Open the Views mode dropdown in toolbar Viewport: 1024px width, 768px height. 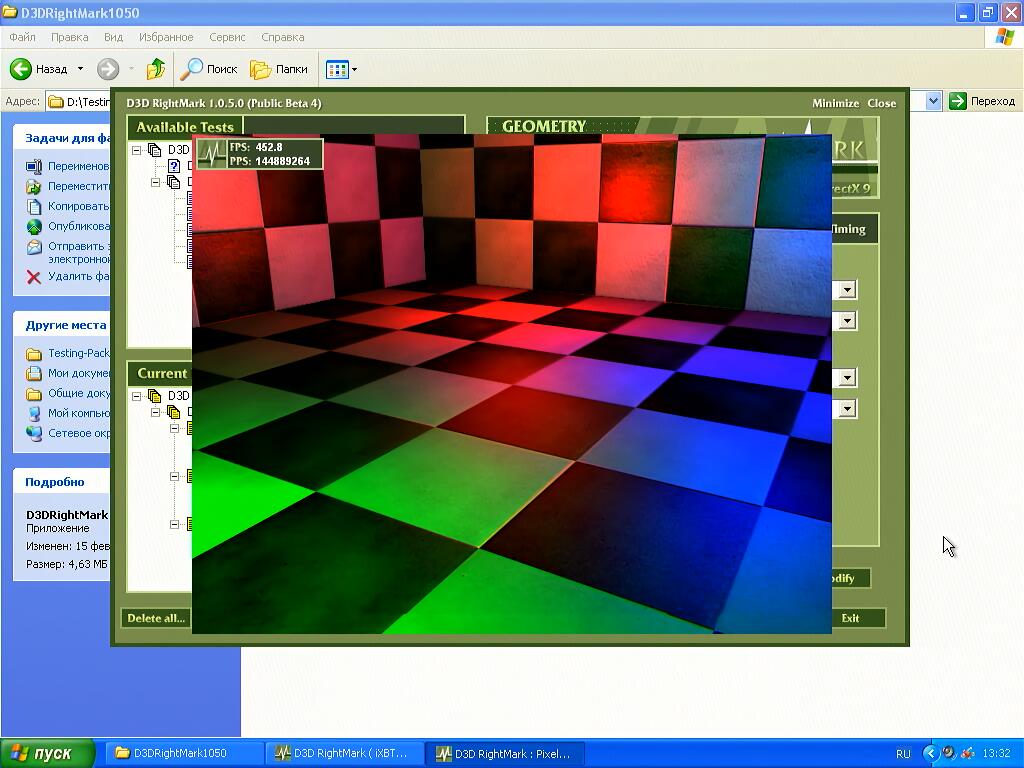341,69
